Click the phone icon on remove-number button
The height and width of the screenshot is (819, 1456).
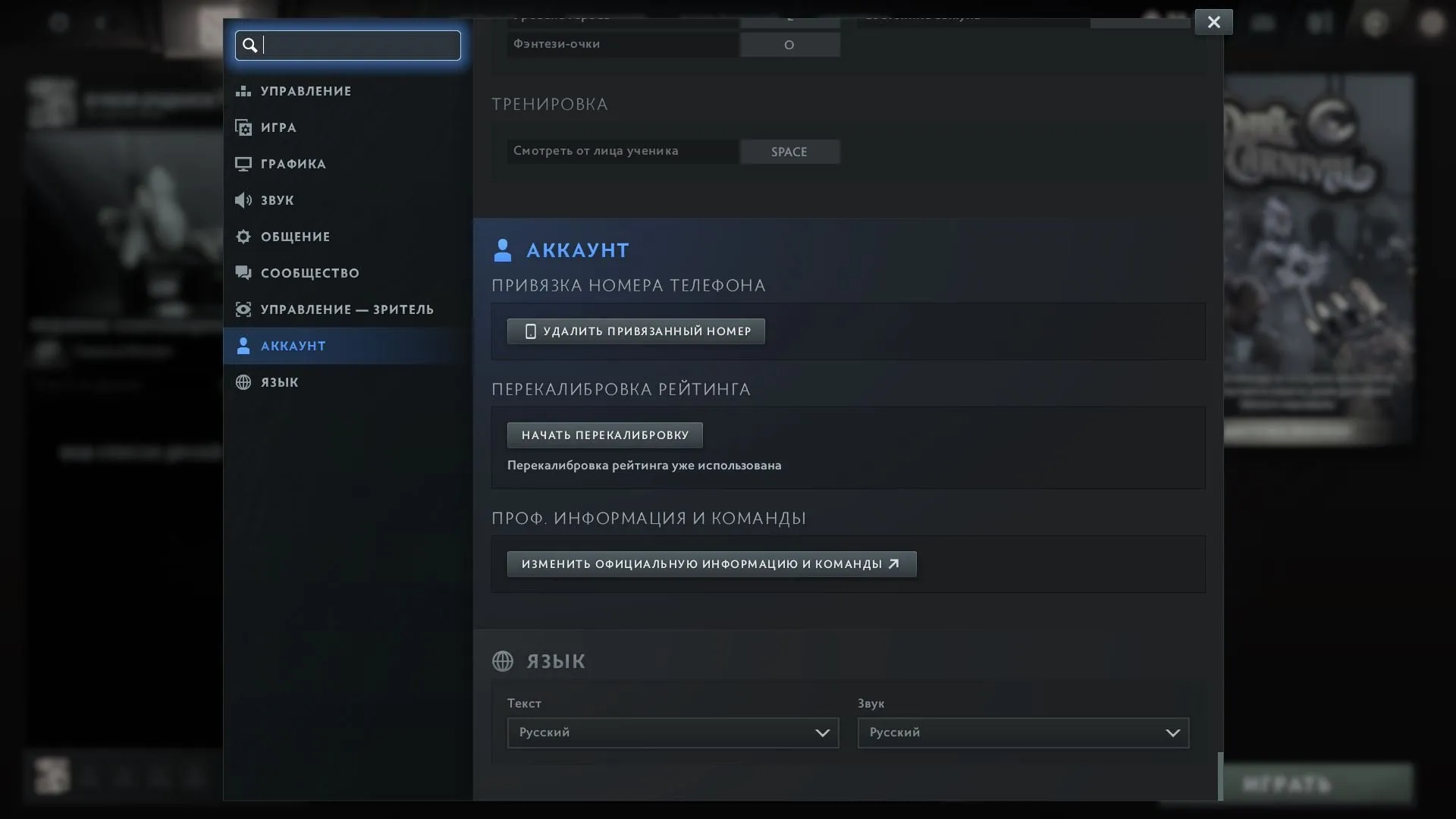(531, 331)
